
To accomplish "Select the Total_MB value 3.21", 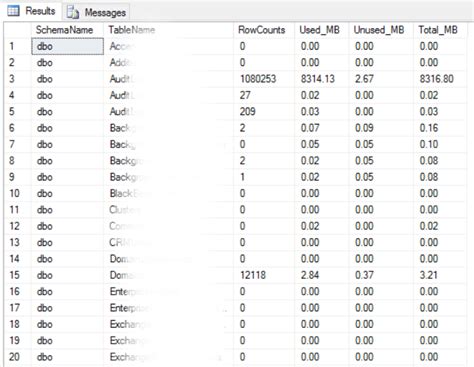I will pos(428,275).
